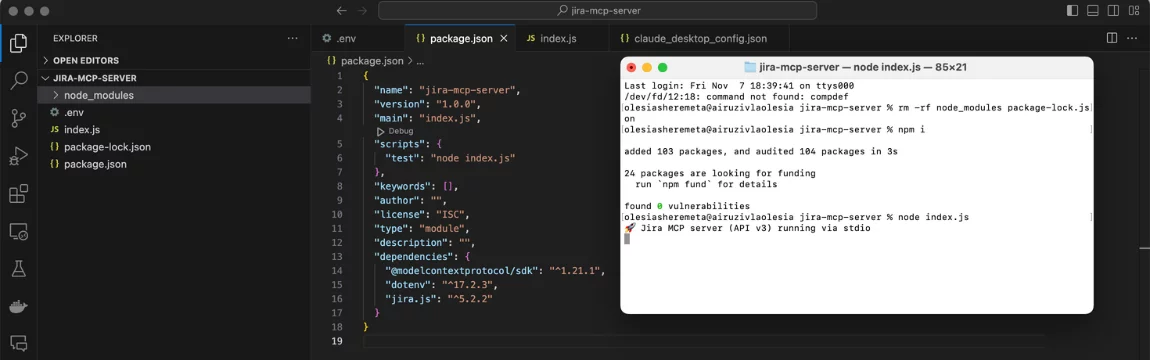Click the gear icon on .env tab

click(x=326, y=38)
